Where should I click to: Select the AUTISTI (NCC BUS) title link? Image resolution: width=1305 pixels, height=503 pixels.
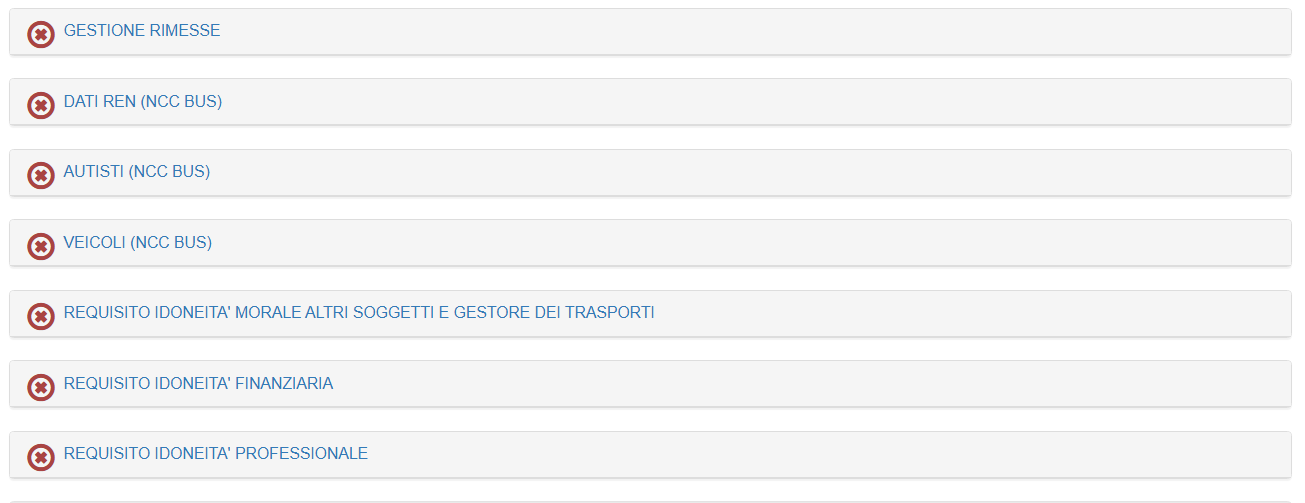tap(137, 172)
